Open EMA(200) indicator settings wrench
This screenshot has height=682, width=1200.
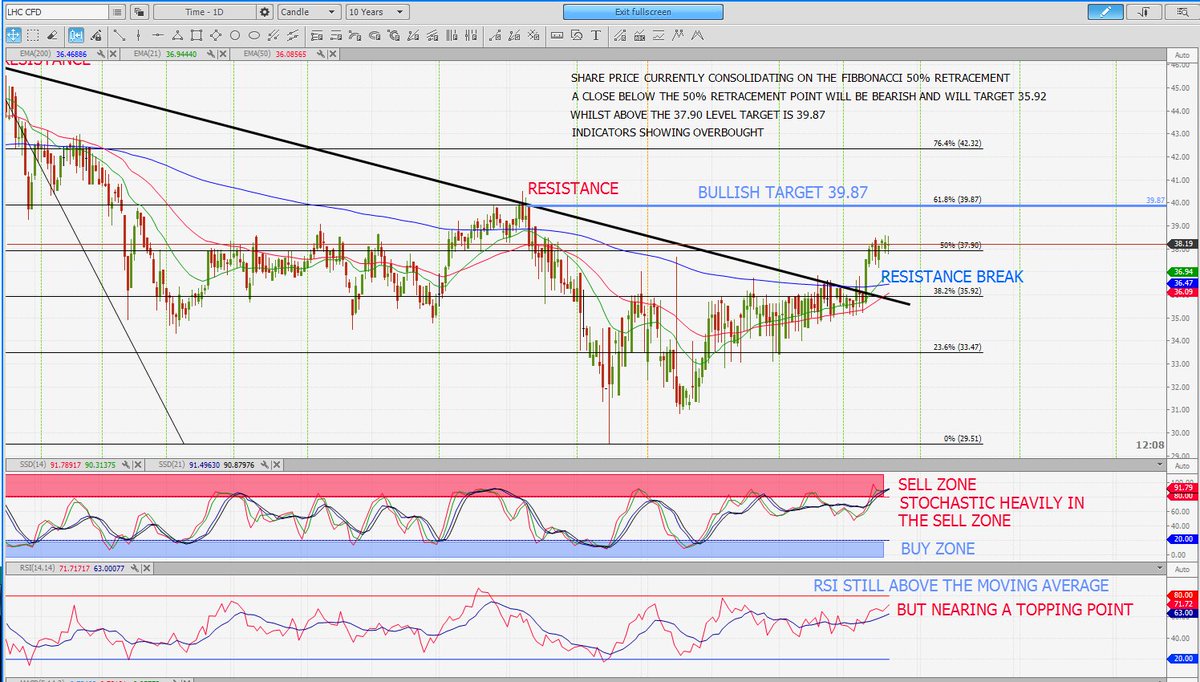pyautogui.click(x=101, y=53)
